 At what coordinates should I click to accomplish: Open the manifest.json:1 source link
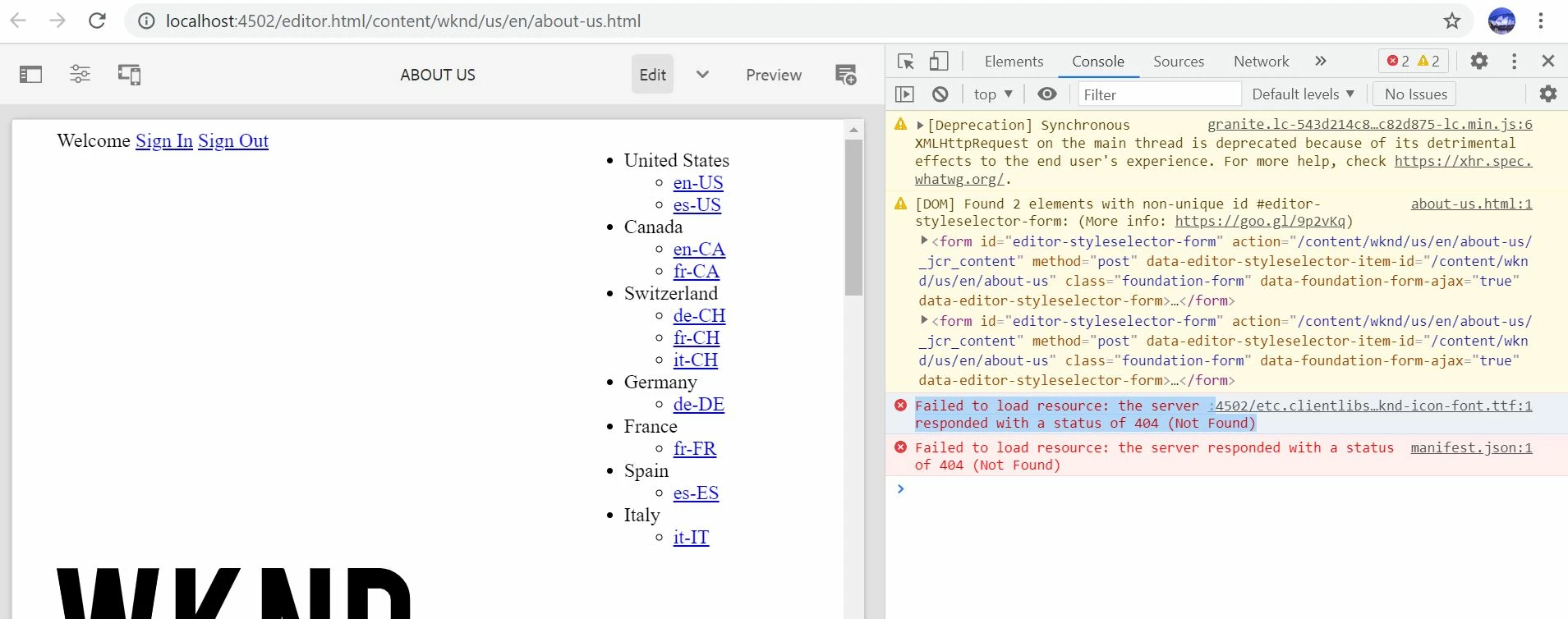pos(1471,447)
